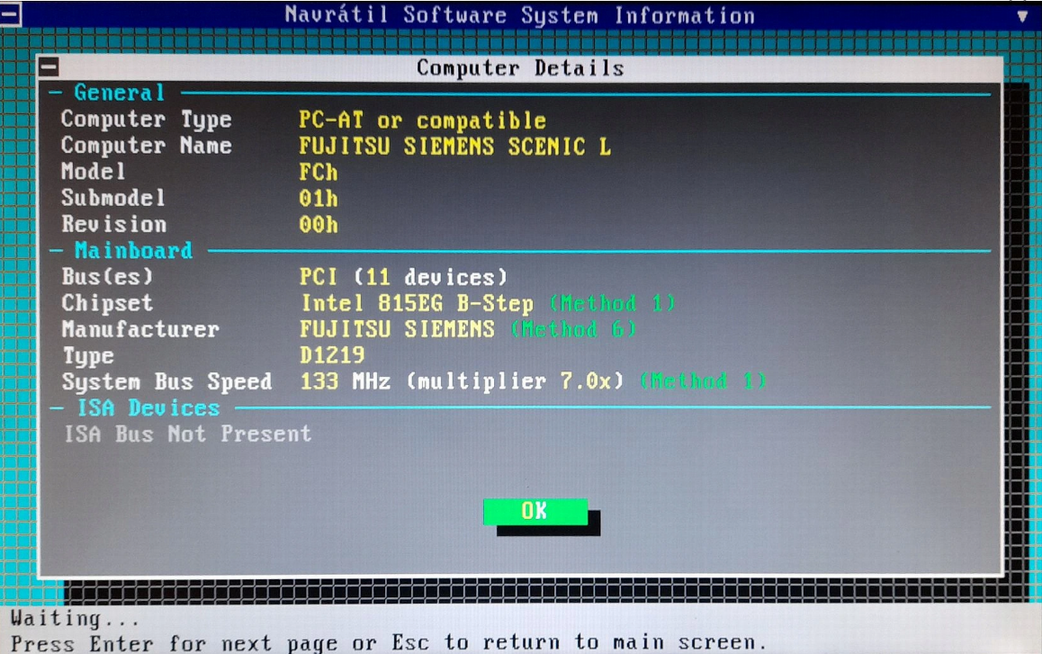Click the green OK button
This screenshot has height=654, width=1042.
[535, 511]
